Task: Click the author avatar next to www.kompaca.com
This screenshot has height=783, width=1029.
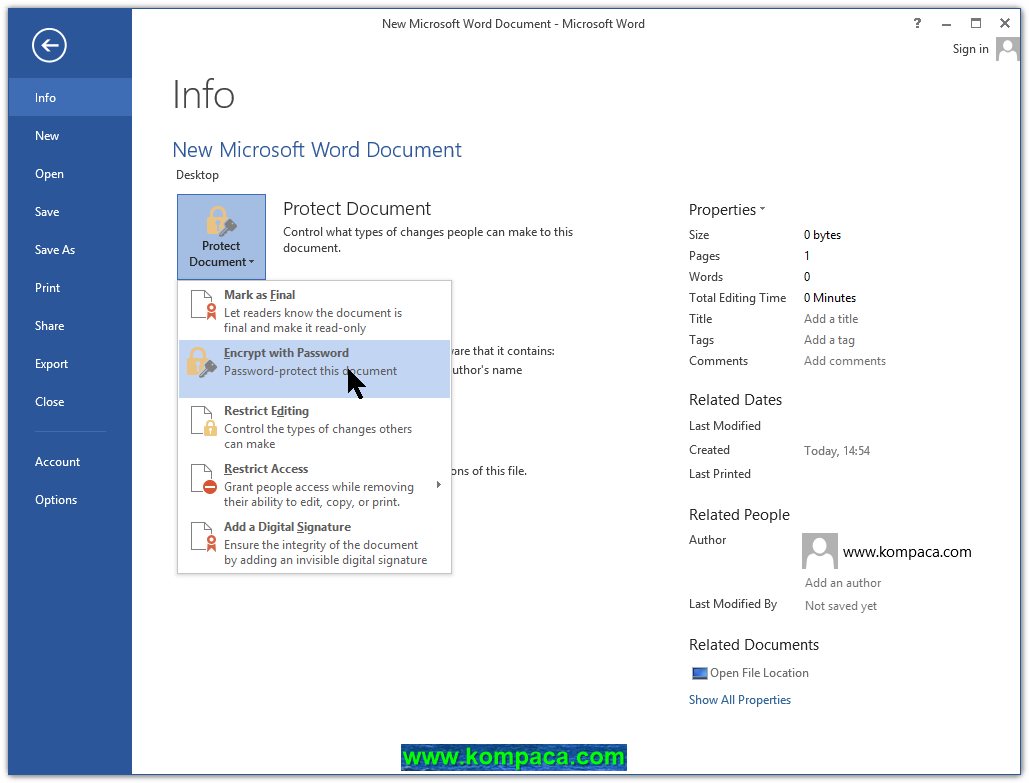Action: click(820, 551)
